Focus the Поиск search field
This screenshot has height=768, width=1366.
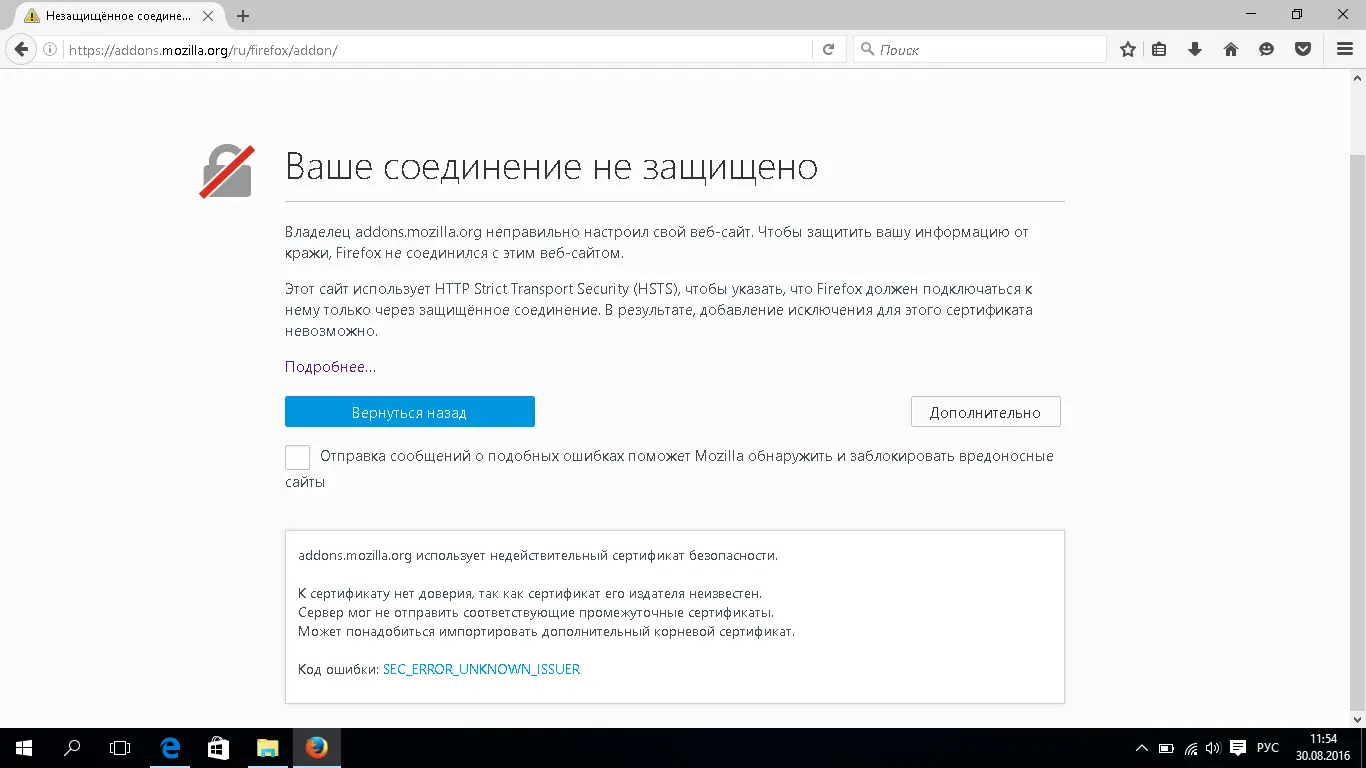[980, 49]
